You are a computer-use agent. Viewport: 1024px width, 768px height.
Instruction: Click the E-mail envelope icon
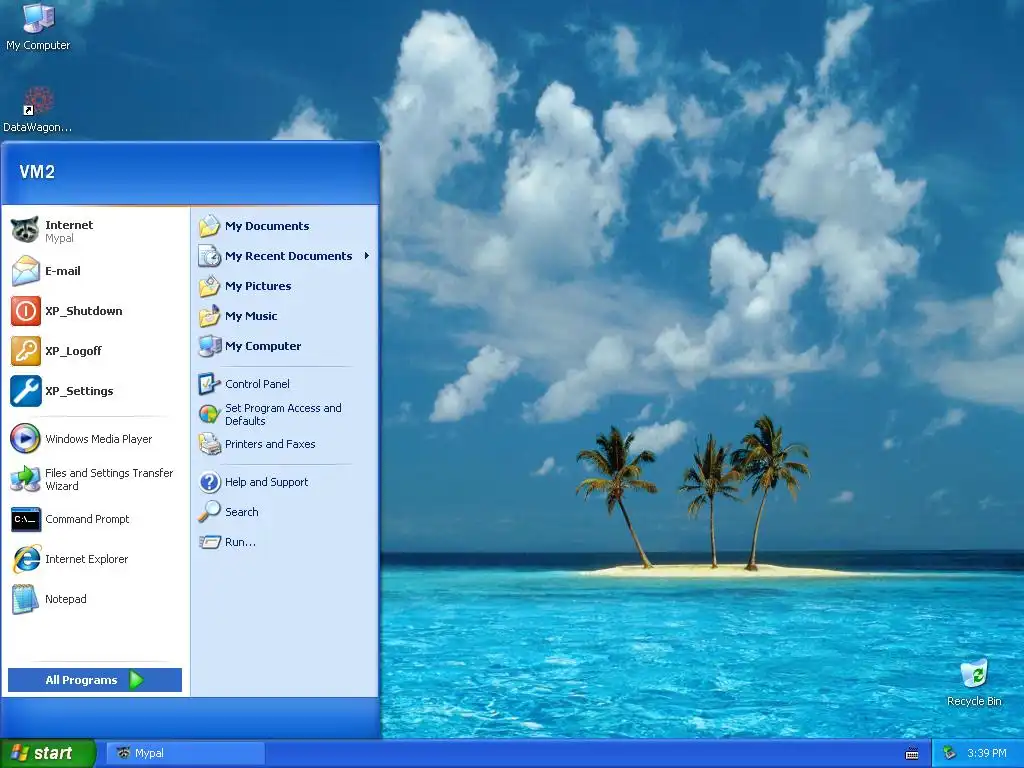point(25,271)
